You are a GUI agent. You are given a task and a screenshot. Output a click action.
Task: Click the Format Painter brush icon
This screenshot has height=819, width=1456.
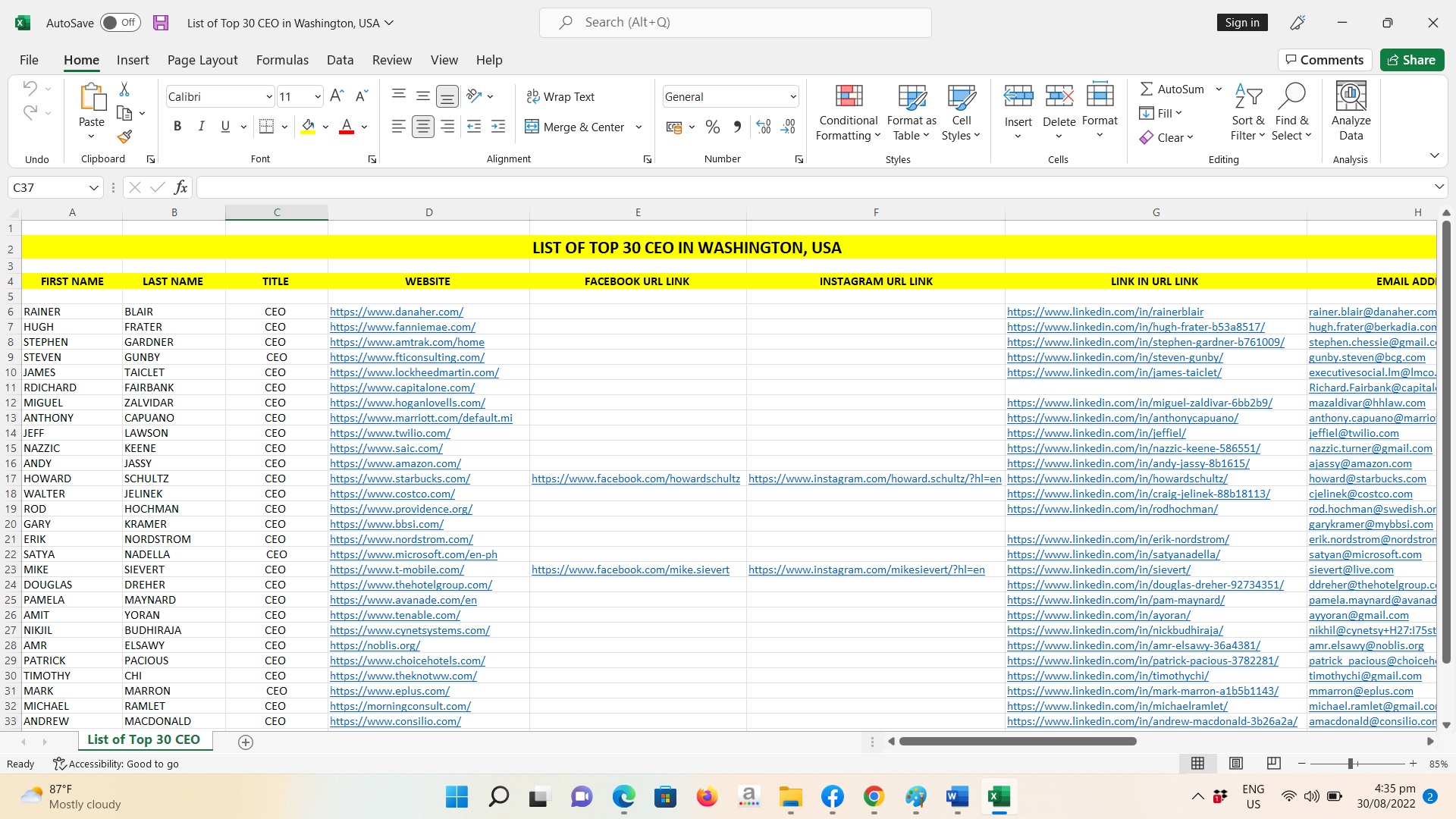(x=124, y=136)
